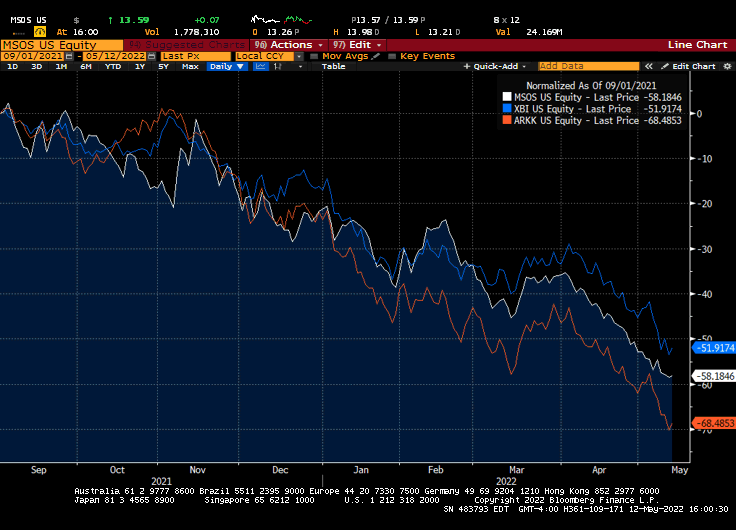The height and width of the screenshot is (530, 736).
Task: Select the 3D range tab
Action: 37,67
